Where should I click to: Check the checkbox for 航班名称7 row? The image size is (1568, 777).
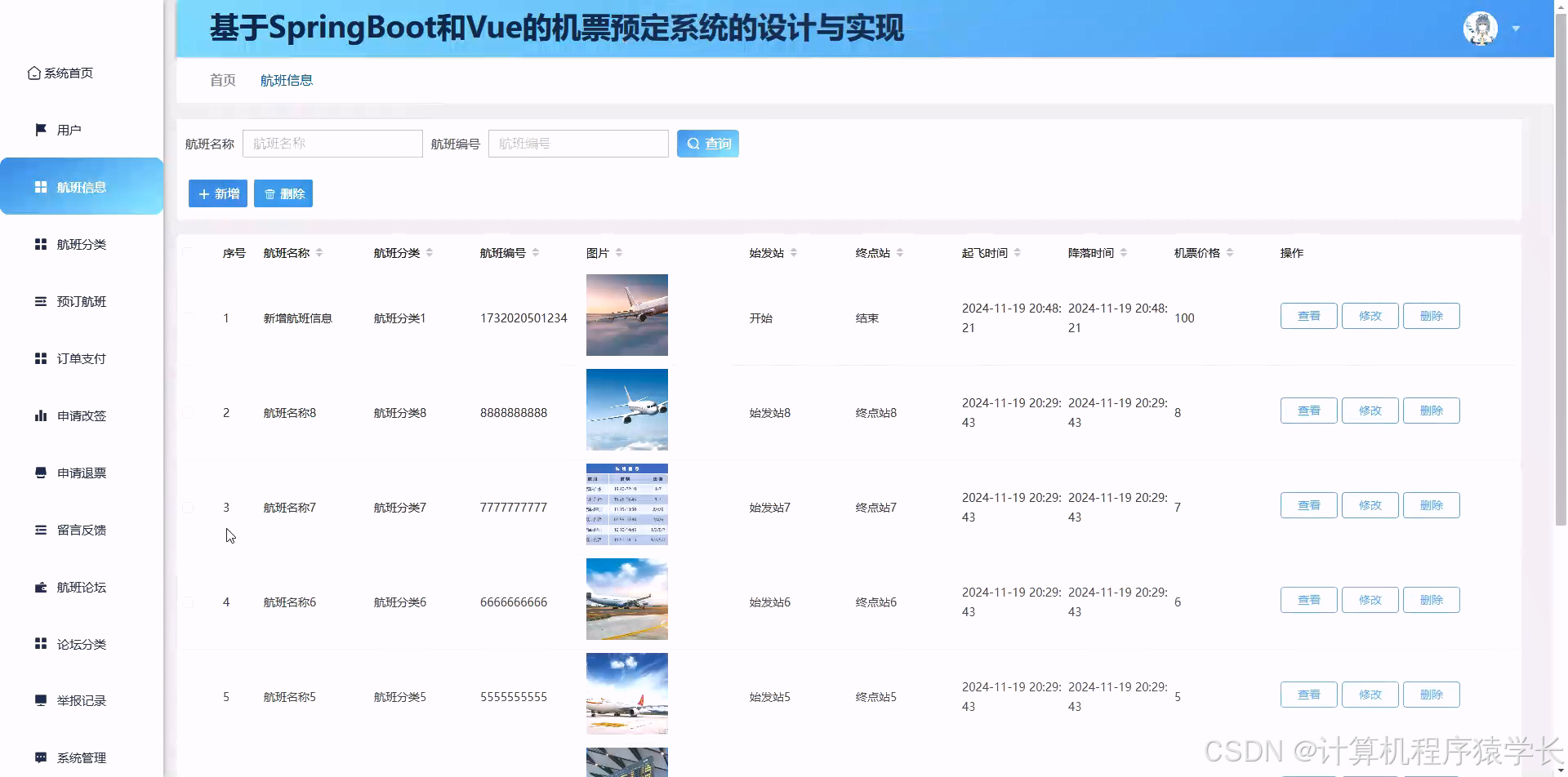tap(188, 507)
